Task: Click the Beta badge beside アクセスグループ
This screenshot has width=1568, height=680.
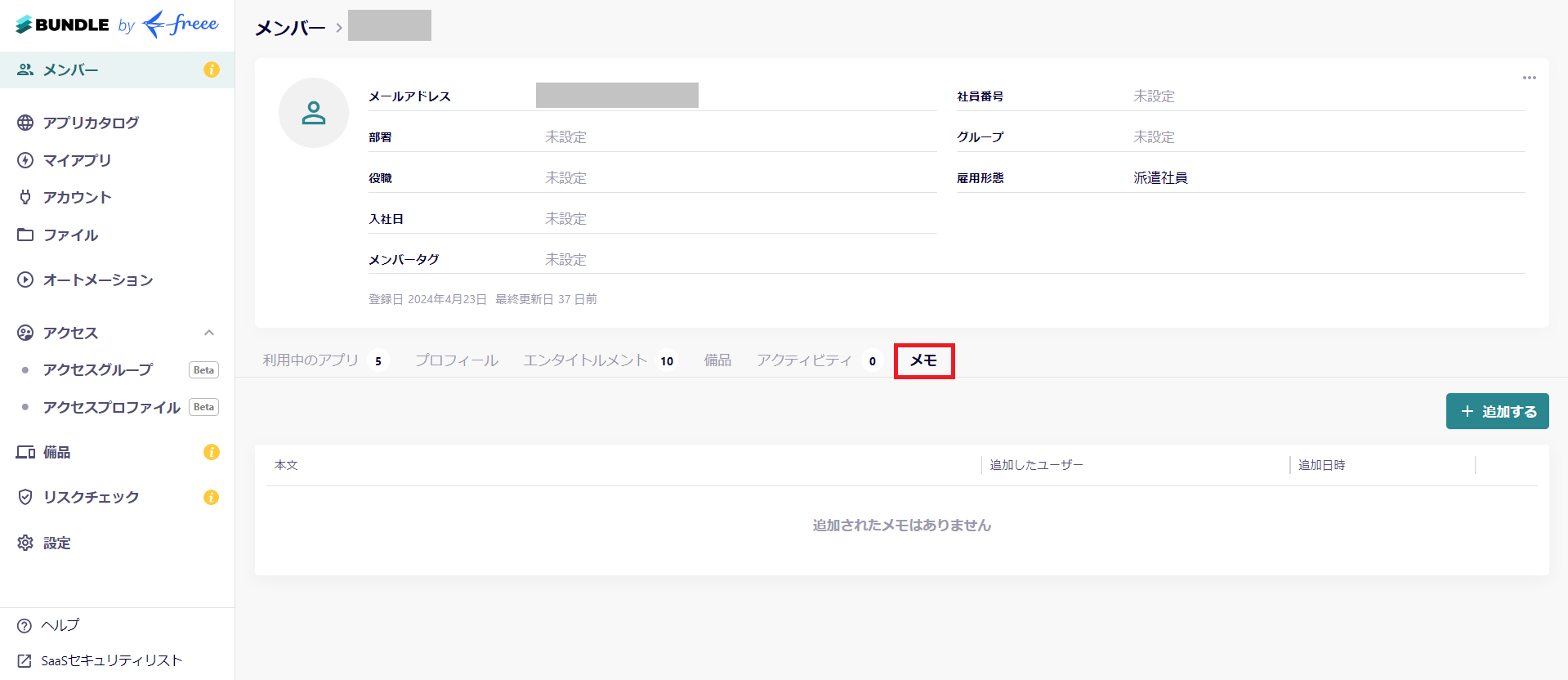Action: pyautogui.click(x=203, y=370)
